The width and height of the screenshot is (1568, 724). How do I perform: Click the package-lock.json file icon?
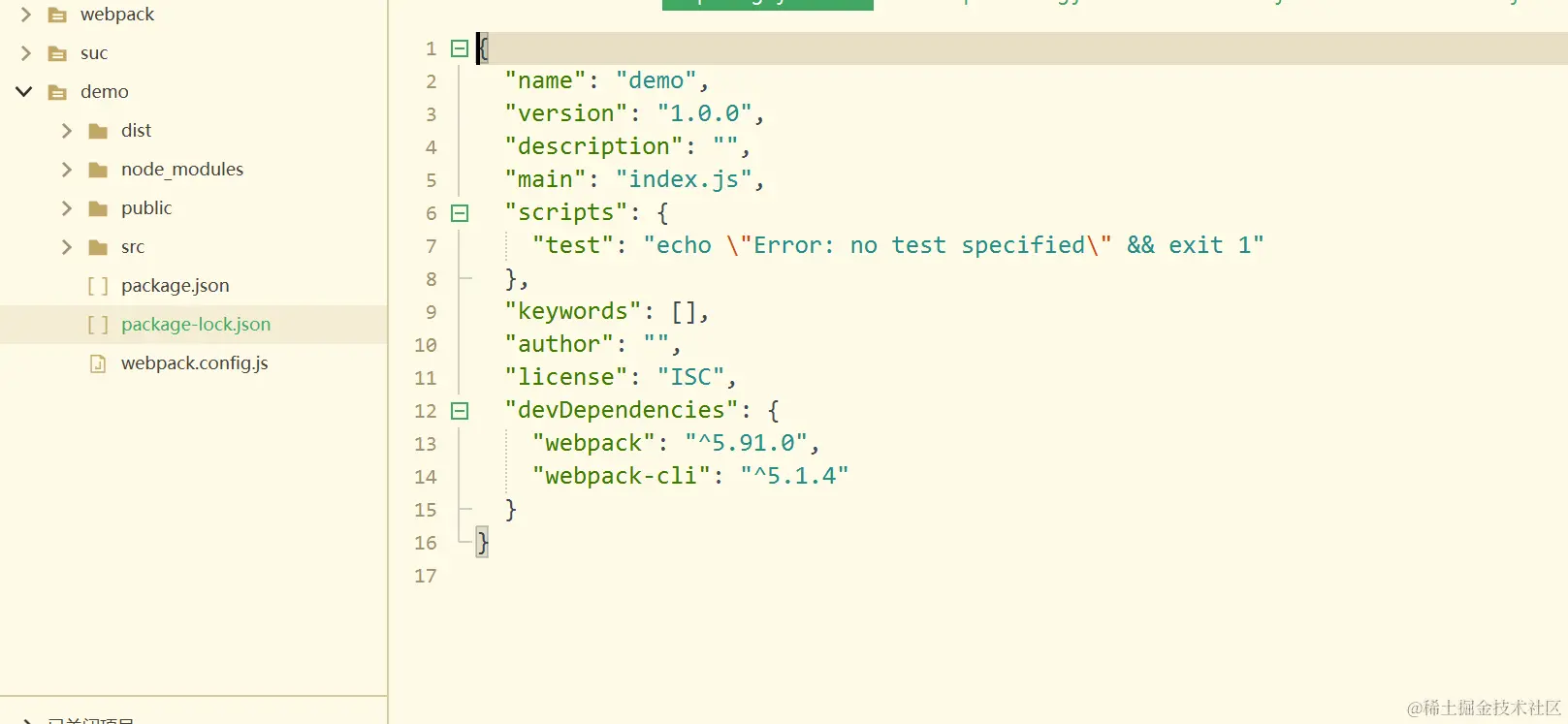[x=98, y=325]
